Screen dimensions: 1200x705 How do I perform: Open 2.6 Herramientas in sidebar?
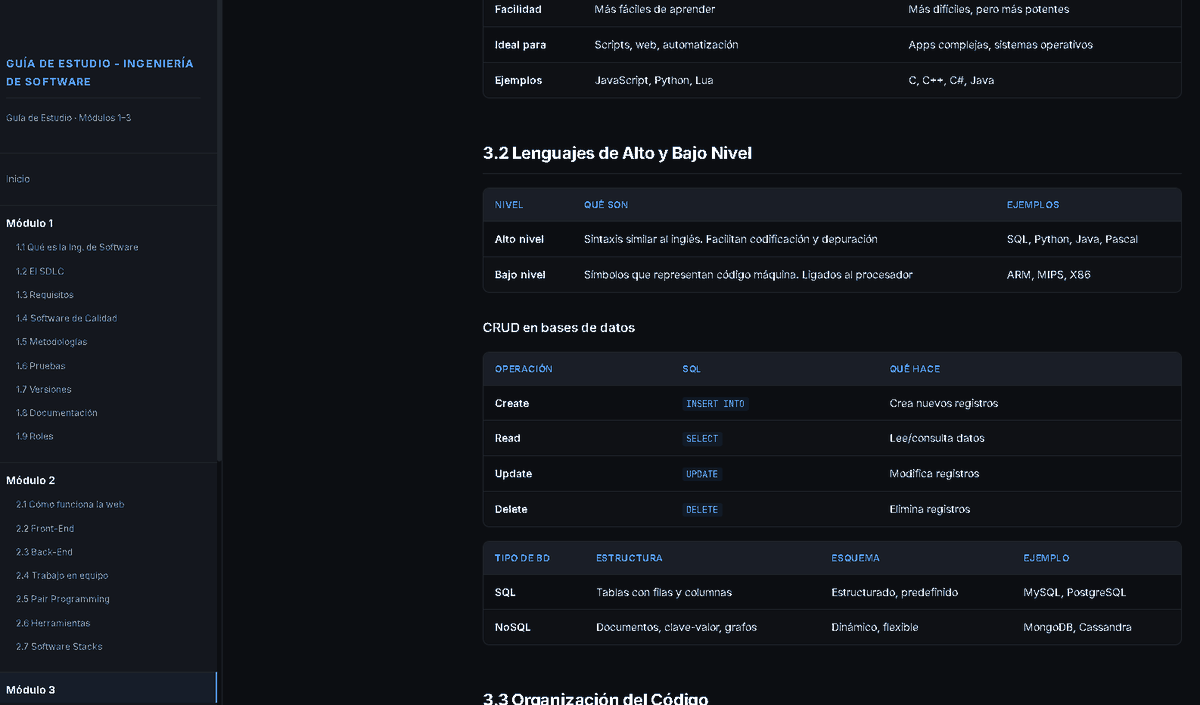pos(53,623)
